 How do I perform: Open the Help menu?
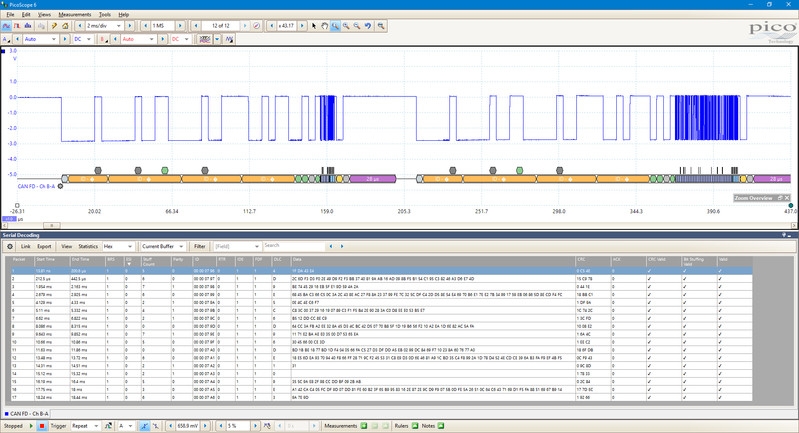tap(123, 15)
